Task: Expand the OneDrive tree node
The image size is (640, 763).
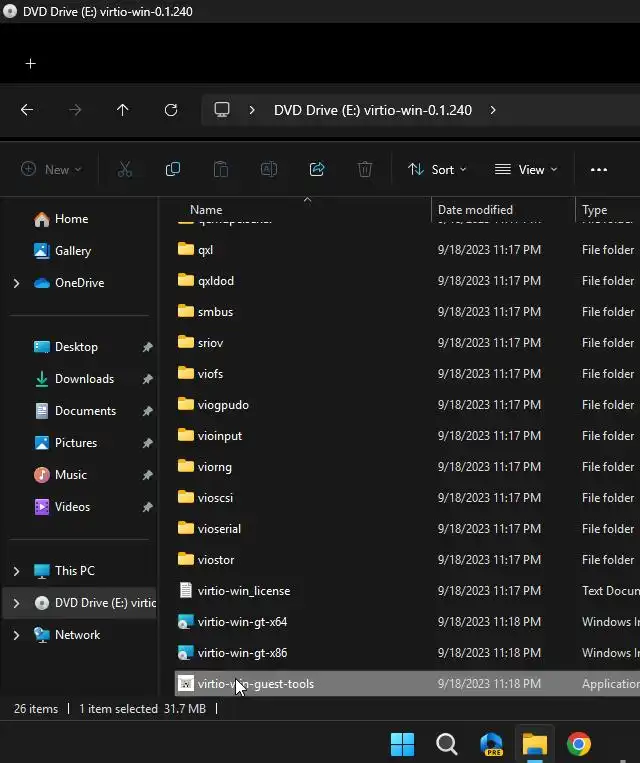Action: click(x=17, y=283)
